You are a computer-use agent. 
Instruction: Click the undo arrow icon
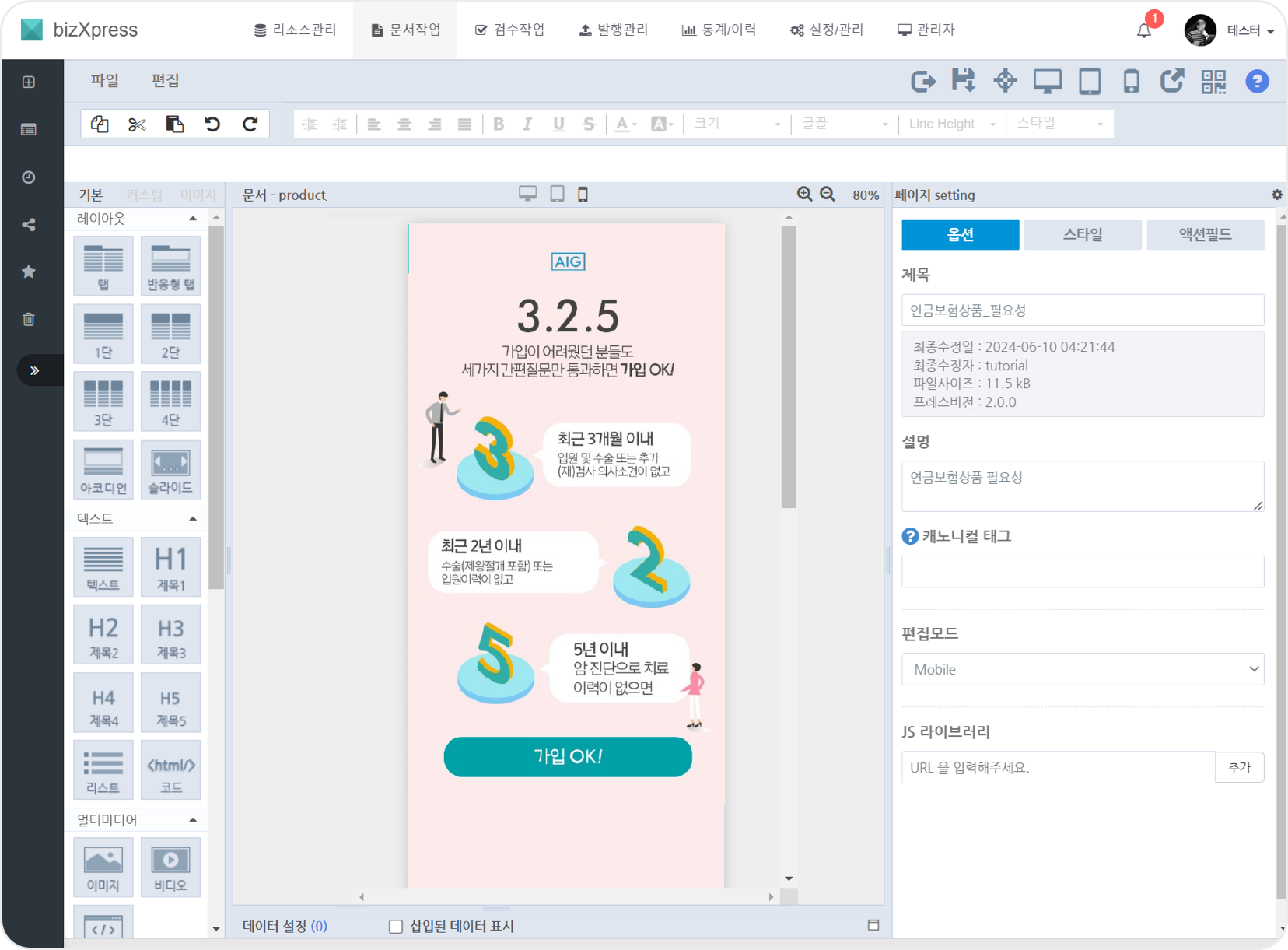[x=212, y=123]
